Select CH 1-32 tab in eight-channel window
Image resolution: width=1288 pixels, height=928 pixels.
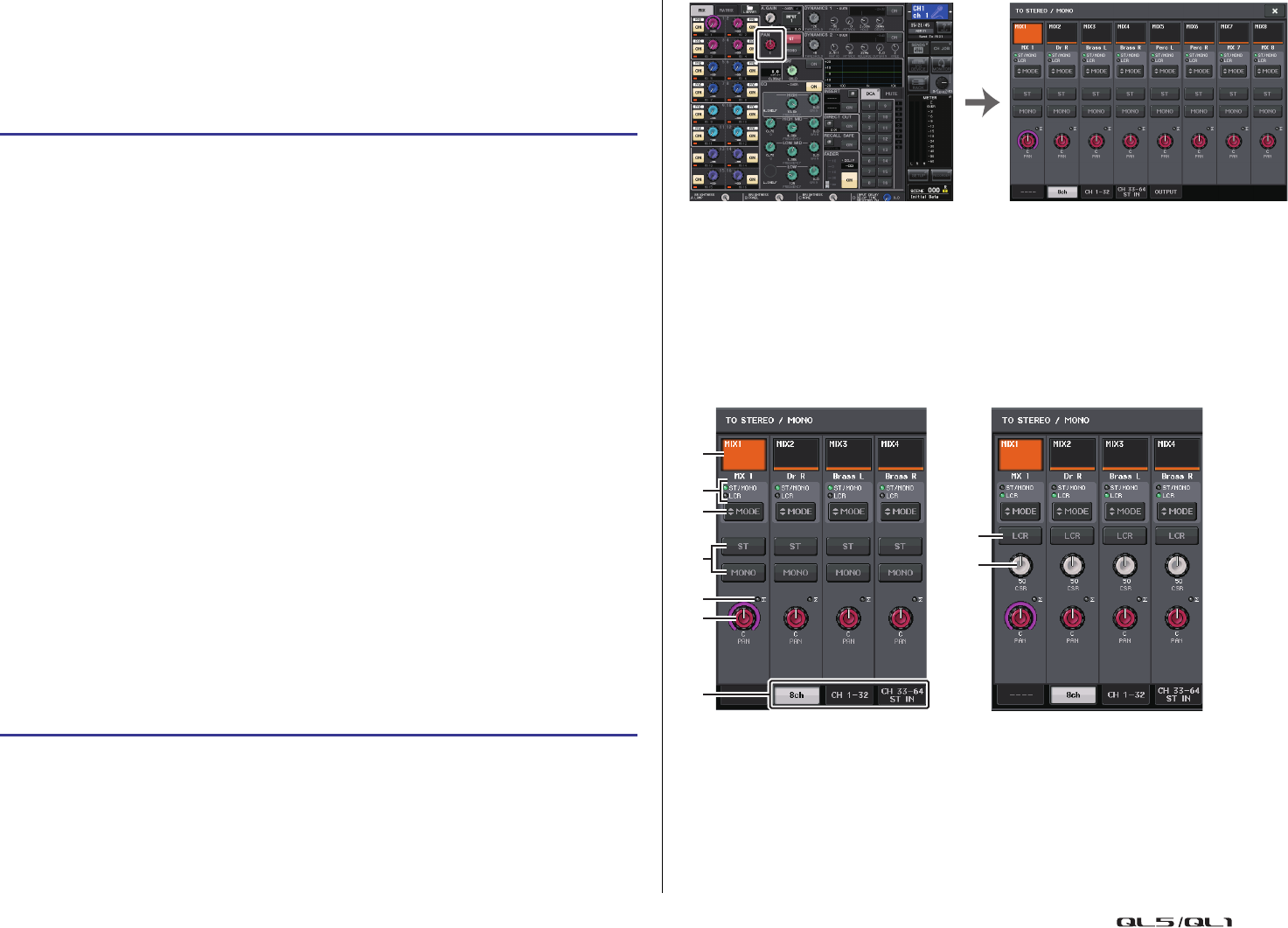pyautogui.click(x=1097, y=191)
